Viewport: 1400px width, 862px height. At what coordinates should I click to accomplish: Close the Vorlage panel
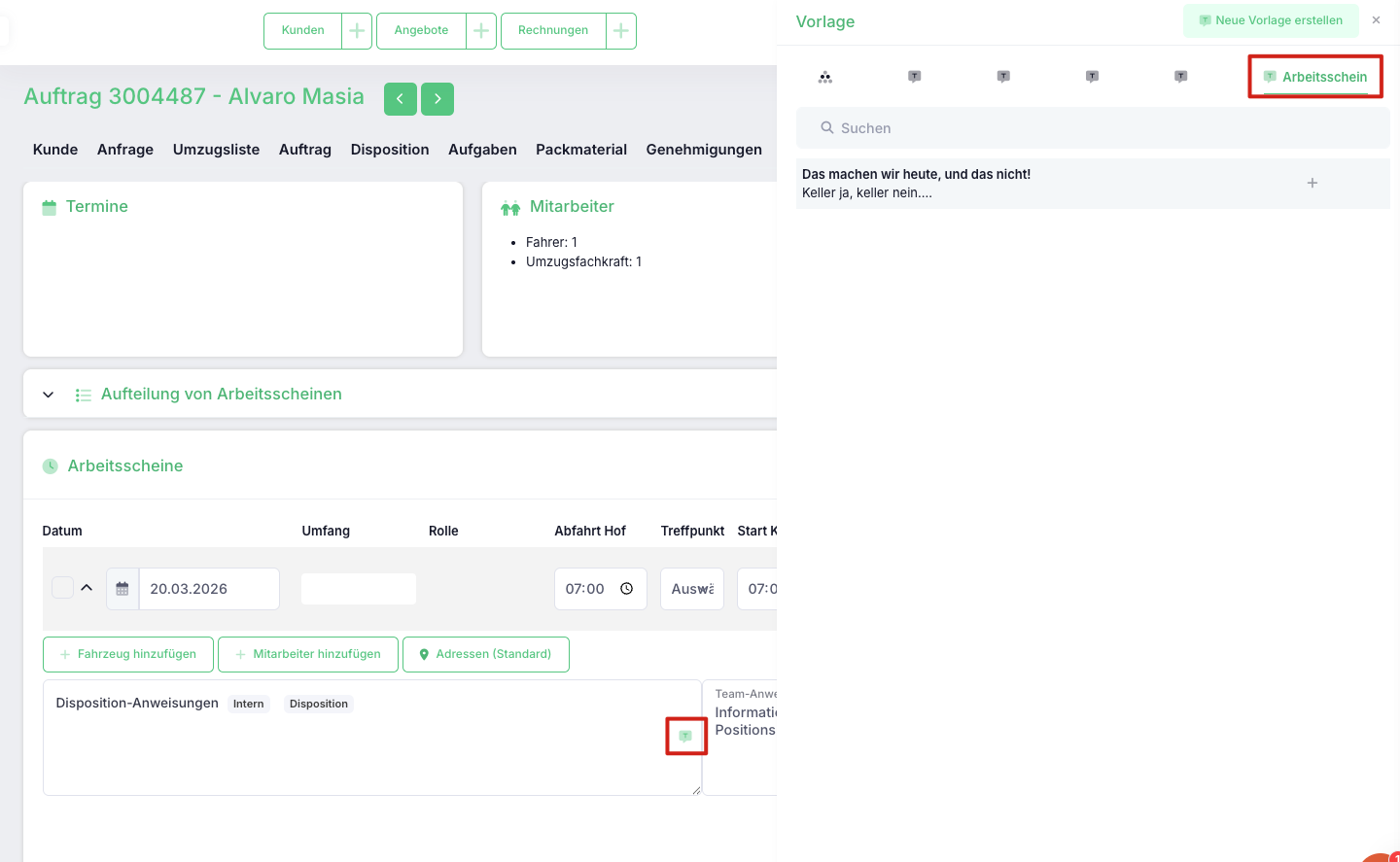point(1376,20)
